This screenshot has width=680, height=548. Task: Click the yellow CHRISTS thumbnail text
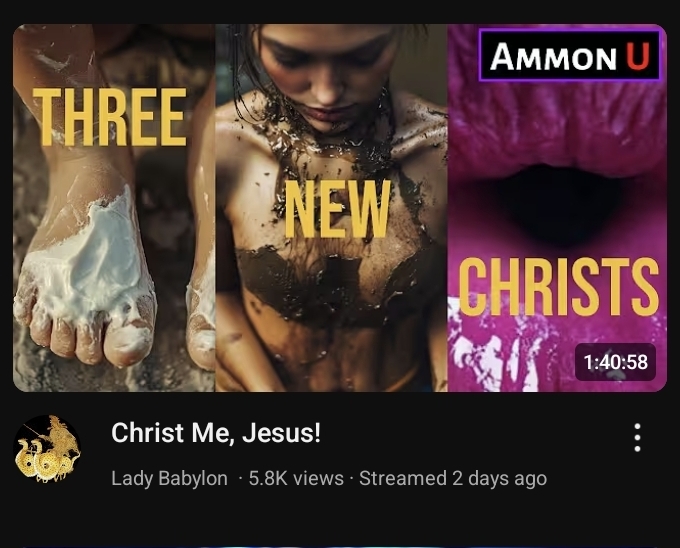(x=559, y=286)
